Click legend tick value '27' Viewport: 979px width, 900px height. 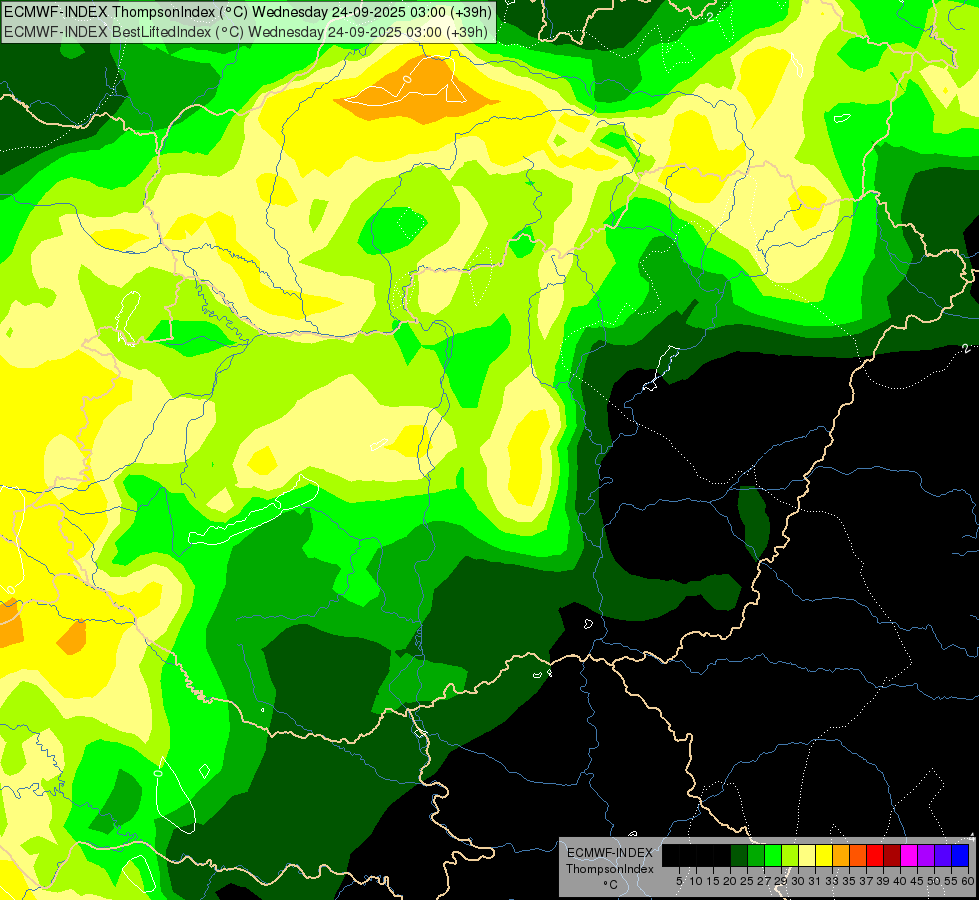[764, 881]
